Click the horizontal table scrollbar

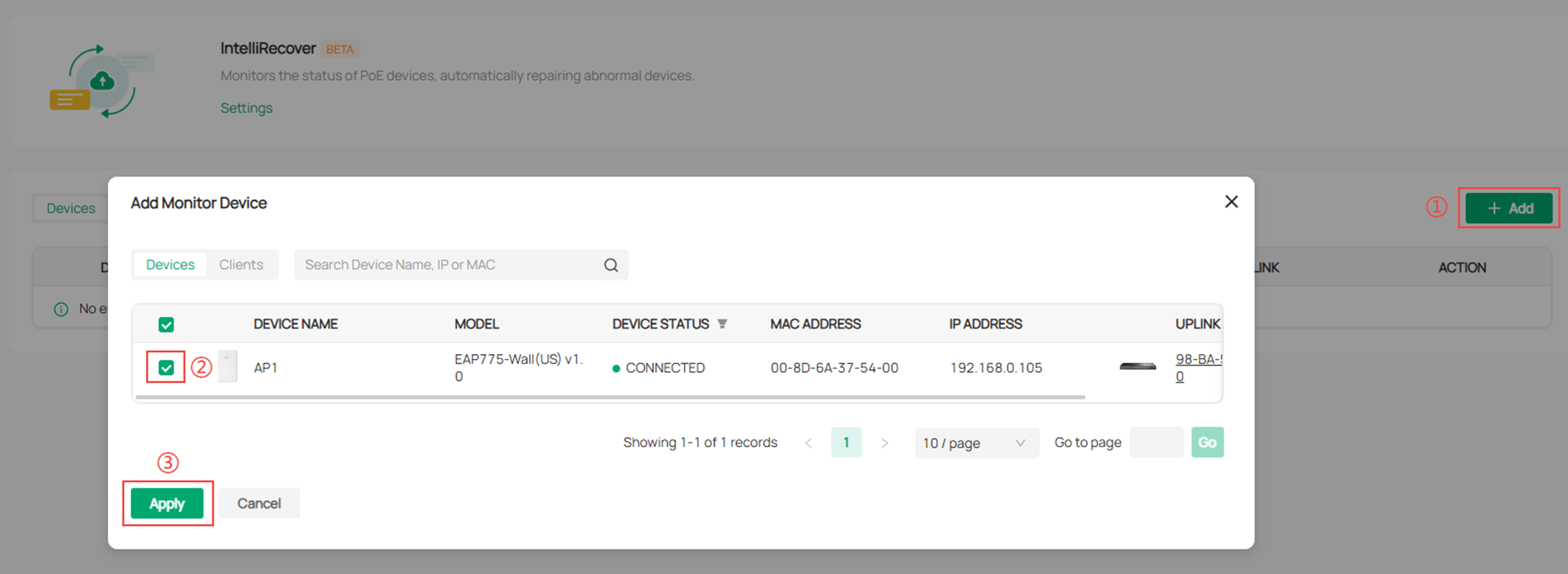[x=610, y=397]
